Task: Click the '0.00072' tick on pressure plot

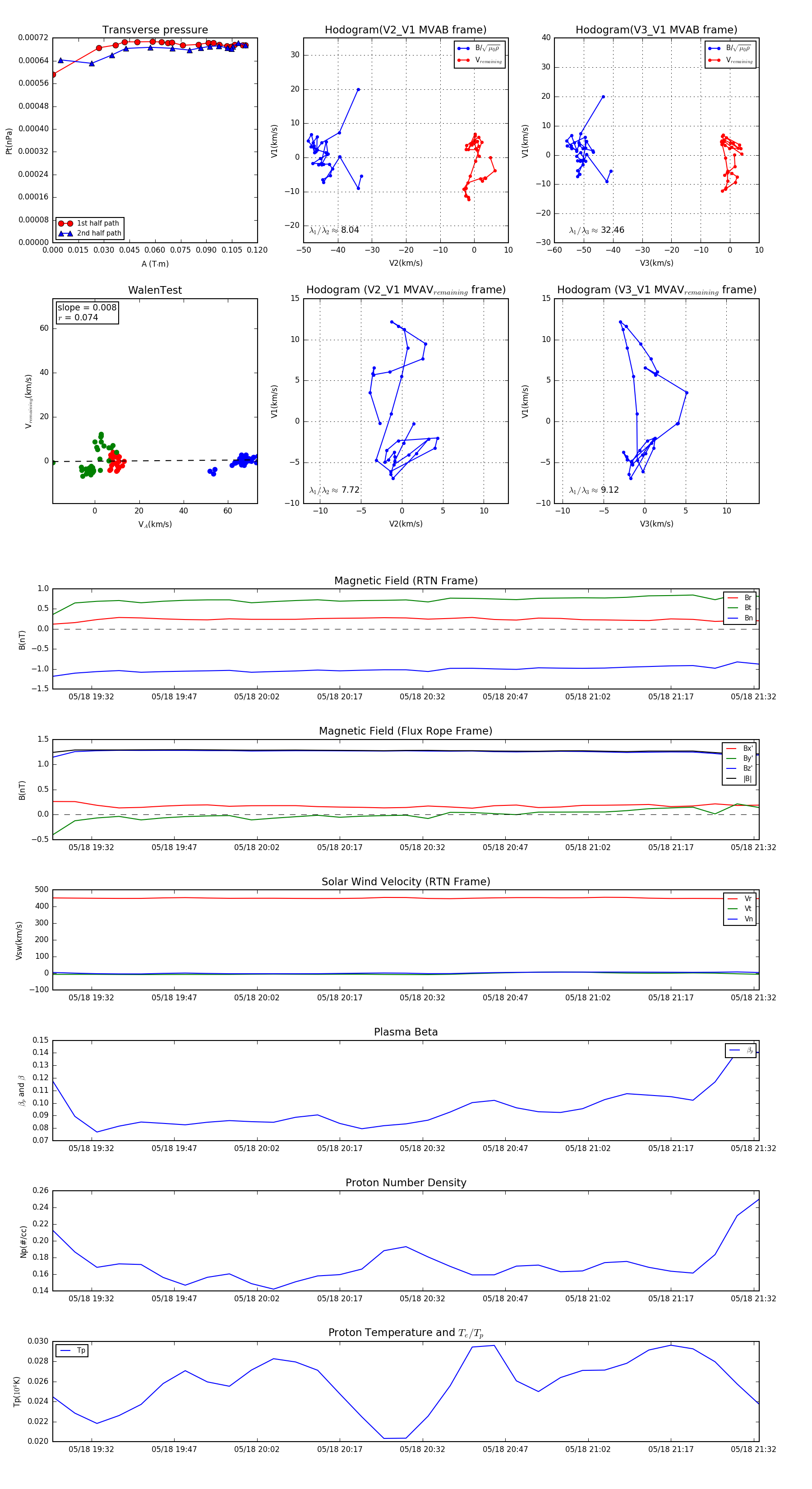Action: 33,38
